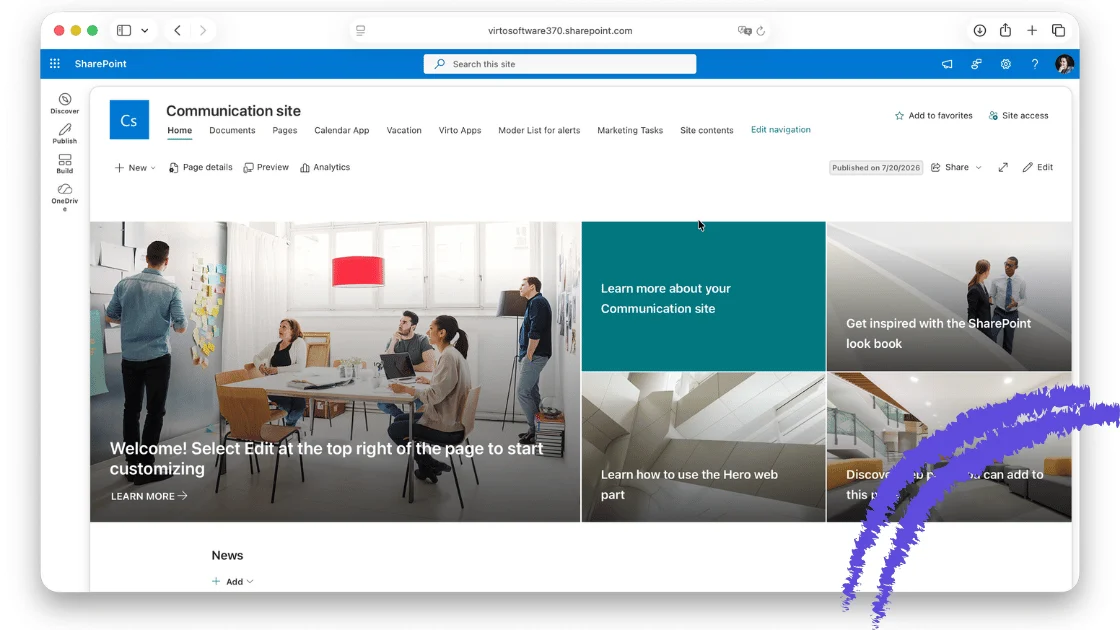Image resolution: width=1120 pixels, height=630 pixels.
Task: Open Moder List for alerts
Action: point(539,131)
